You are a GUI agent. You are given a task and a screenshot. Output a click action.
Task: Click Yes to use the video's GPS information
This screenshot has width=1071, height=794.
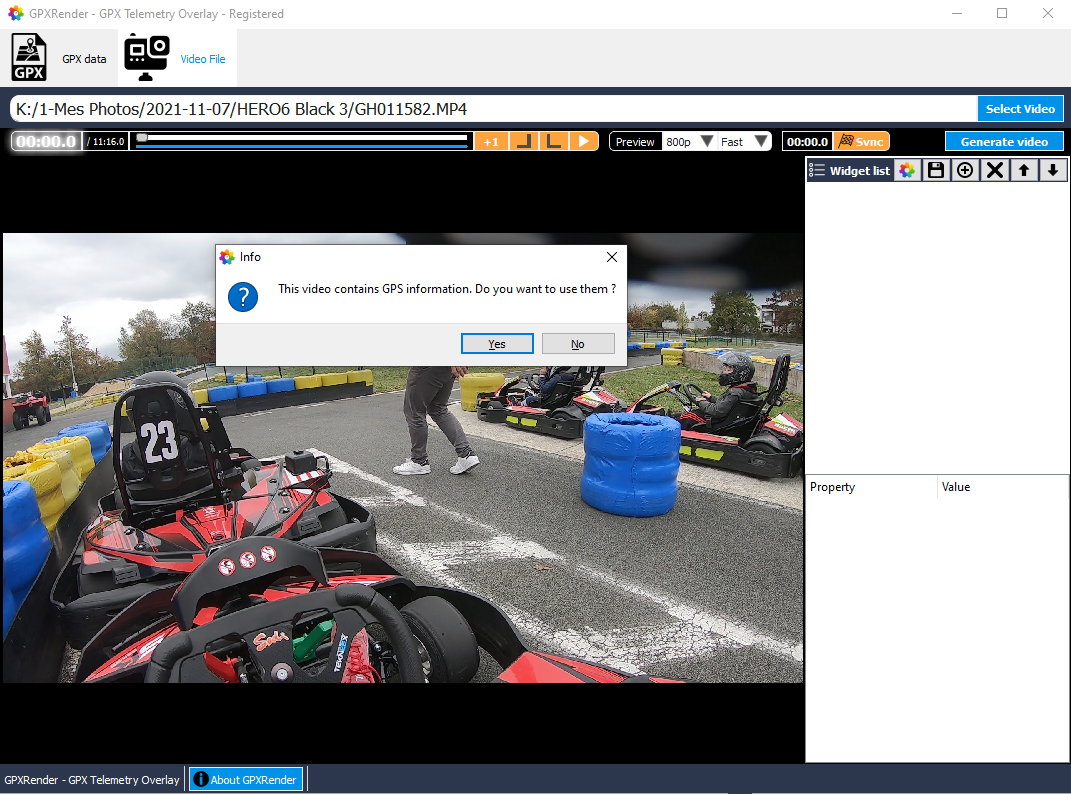(x=497, y=343)
